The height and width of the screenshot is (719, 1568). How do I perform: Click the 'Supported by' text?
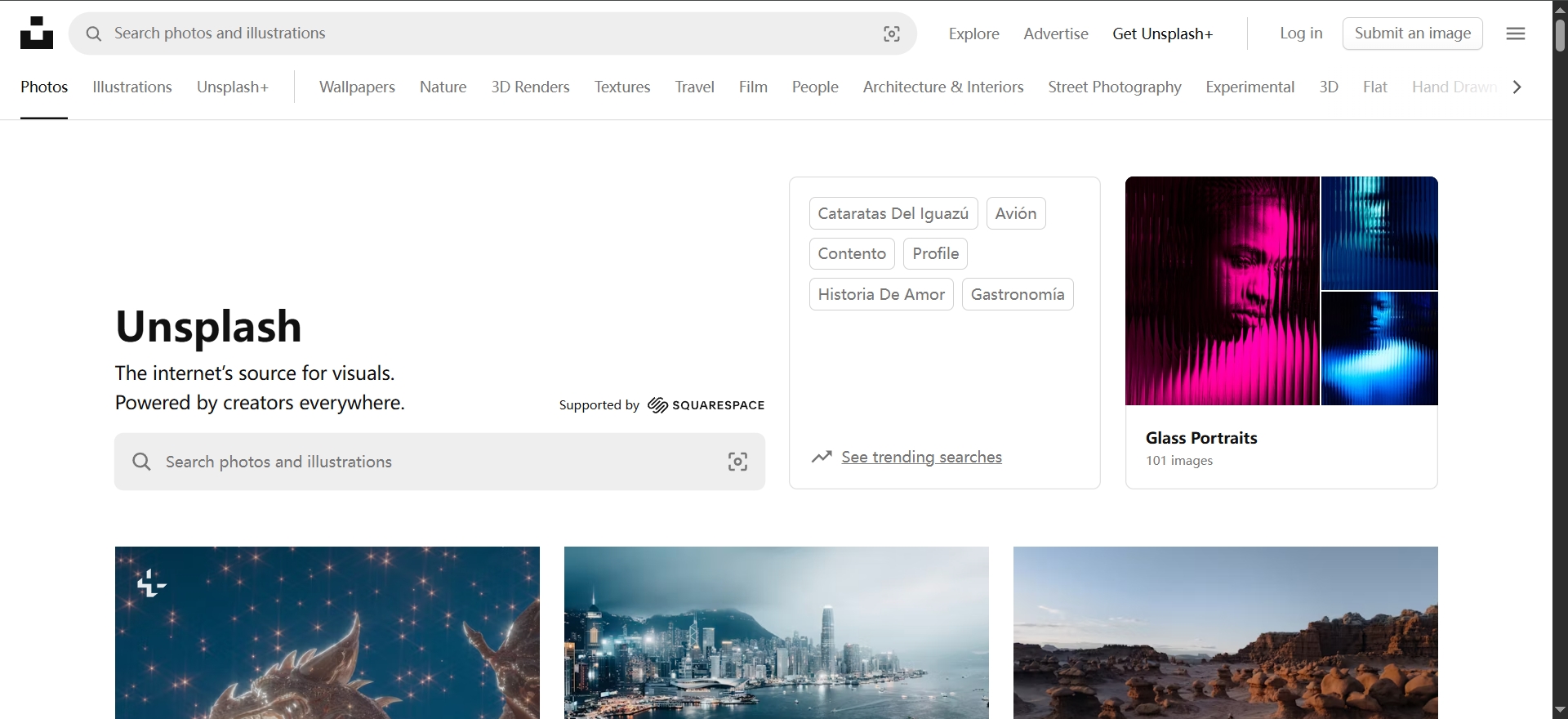tap(599, 405)
